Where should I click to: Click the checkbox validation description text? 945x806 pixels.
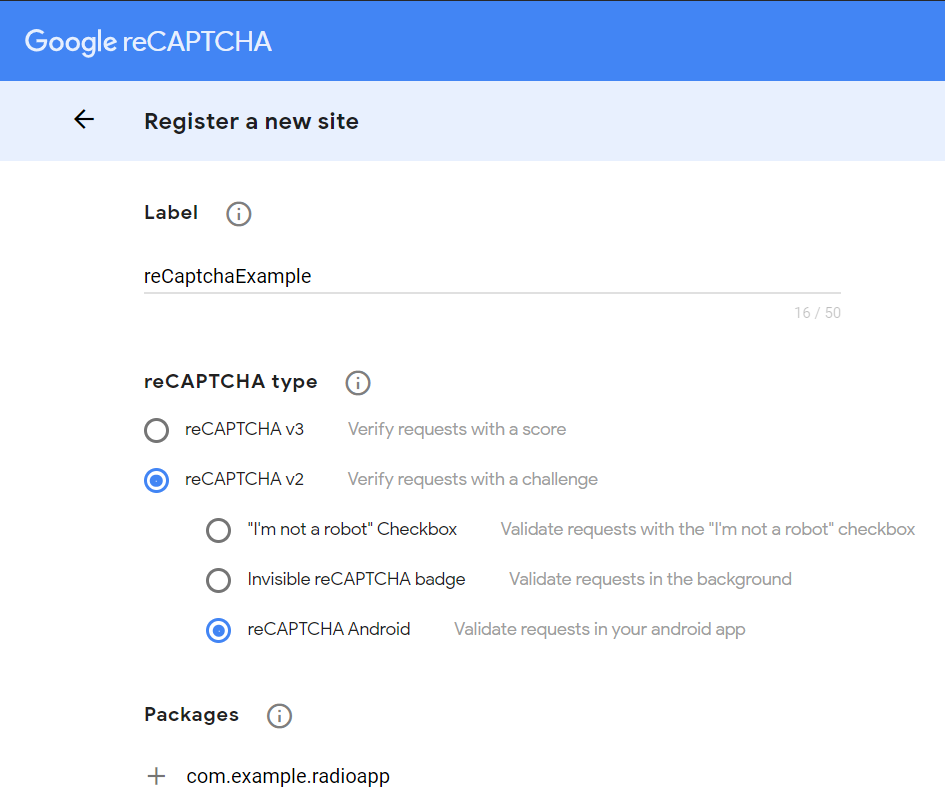click(708, 529)
